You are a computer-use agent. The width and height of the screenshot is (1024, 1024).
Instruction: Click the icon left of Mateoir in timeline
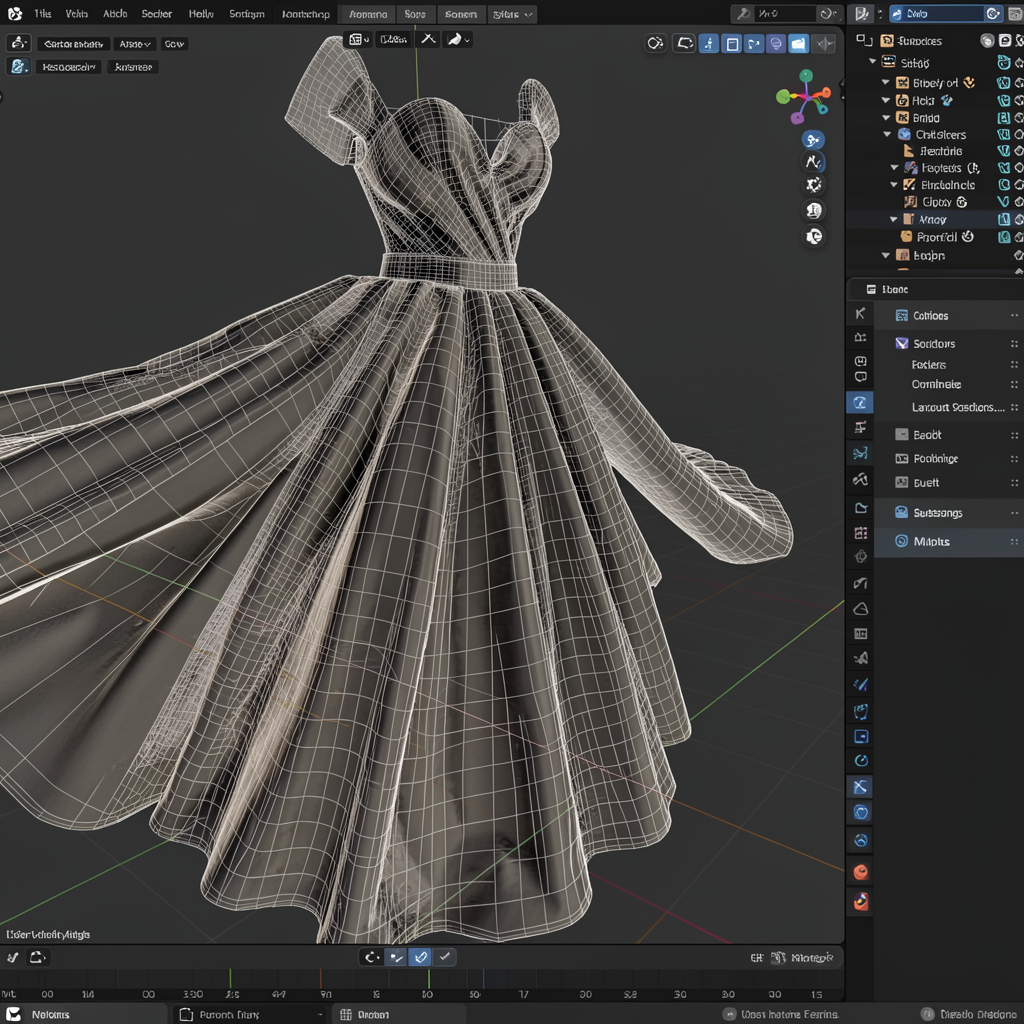778,957
